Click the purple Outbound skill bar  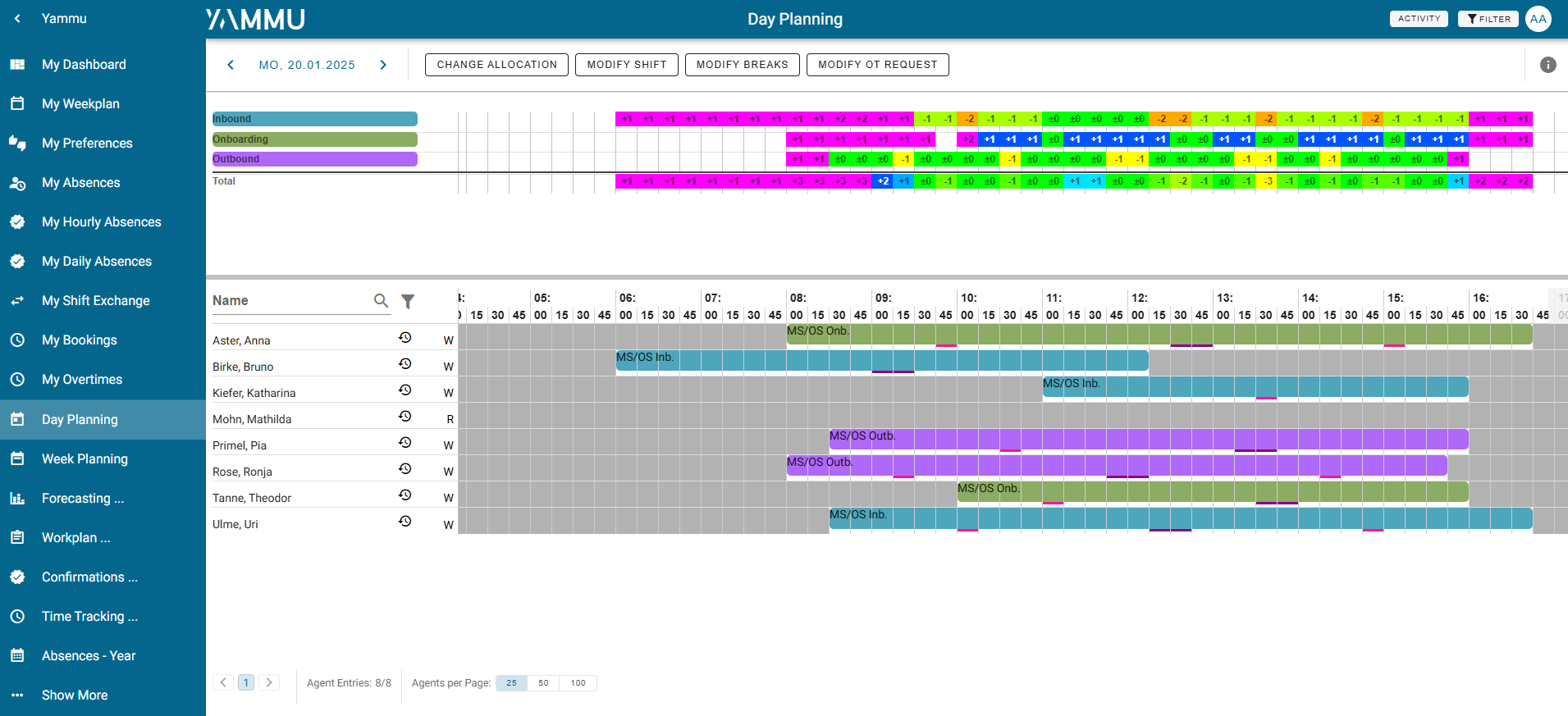pos(314,159)
